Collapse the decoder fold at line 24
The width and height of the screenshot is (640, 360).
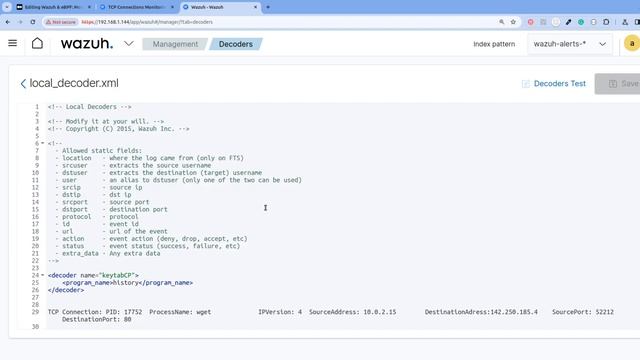click(x=42, y=275)
